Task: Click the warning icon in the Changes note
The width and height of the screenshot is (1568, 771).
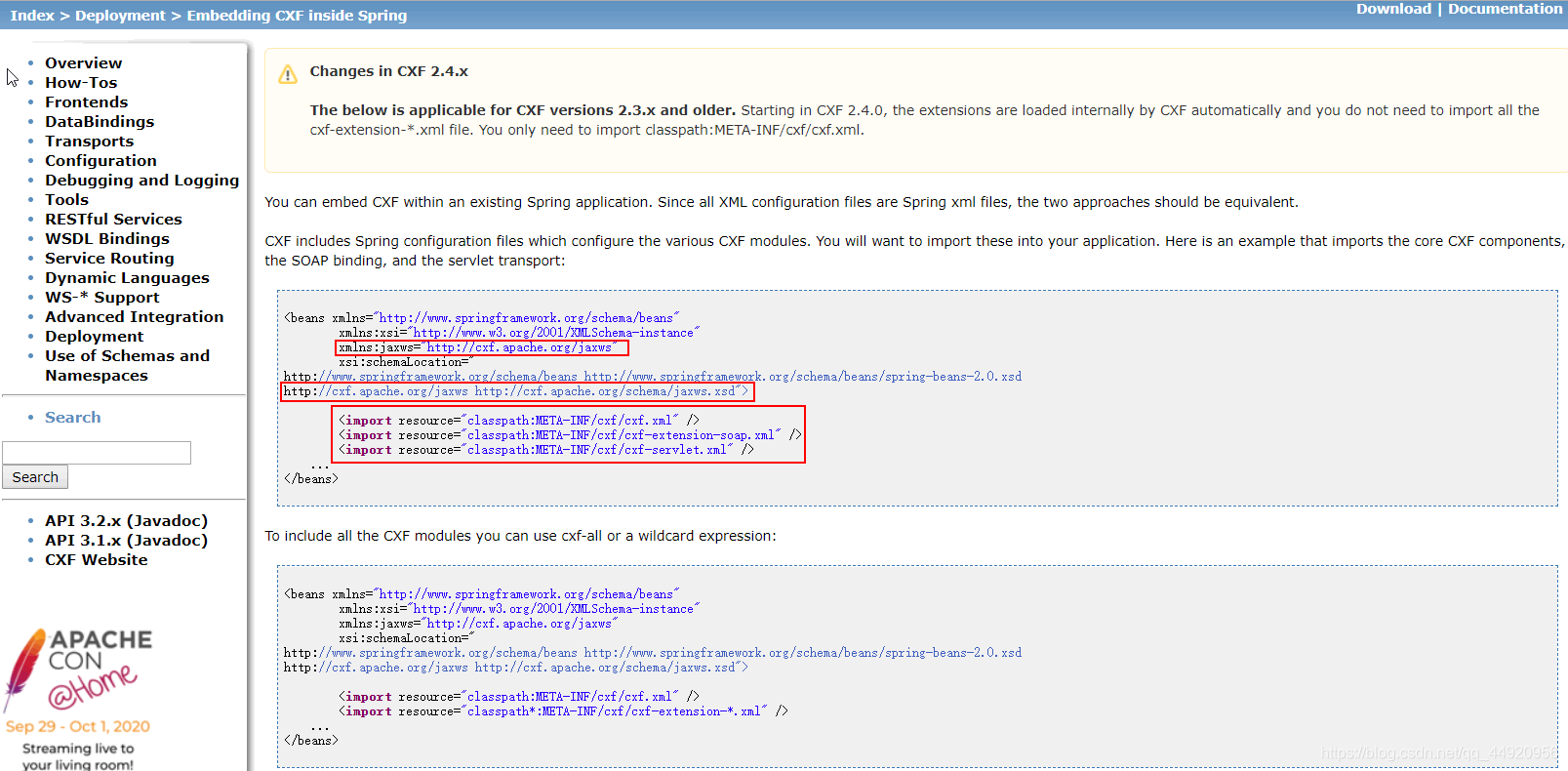Action: point(288,74)
